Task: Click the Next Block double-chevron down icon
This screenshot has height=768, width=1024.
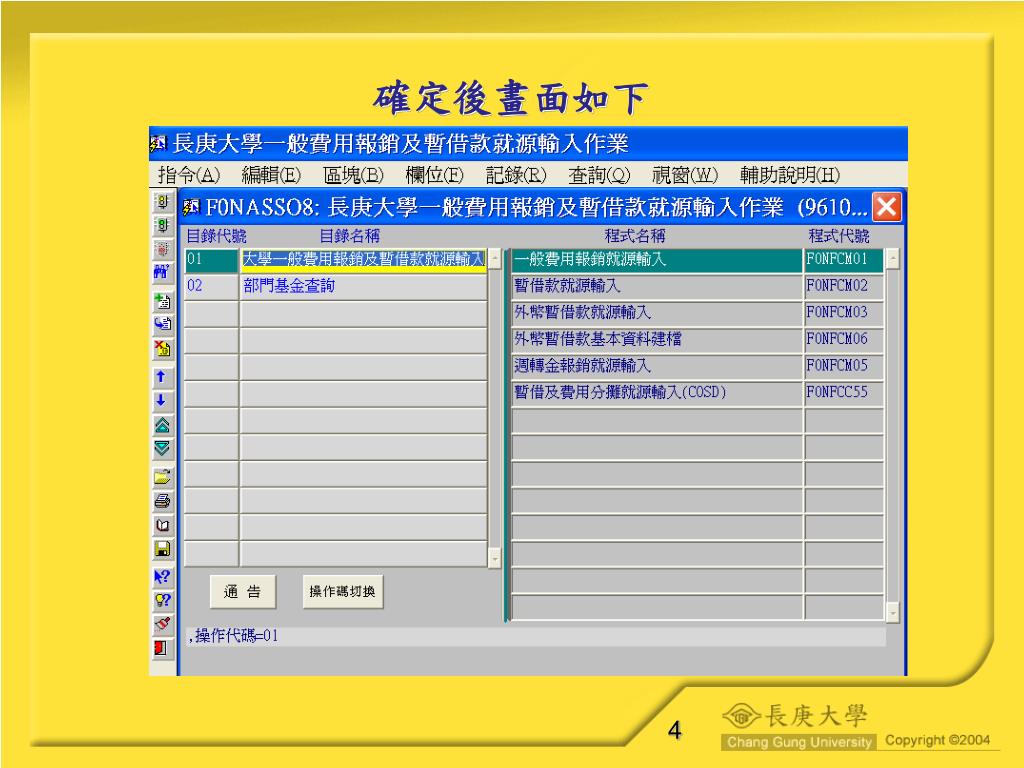Action: (x=162, y=448)
